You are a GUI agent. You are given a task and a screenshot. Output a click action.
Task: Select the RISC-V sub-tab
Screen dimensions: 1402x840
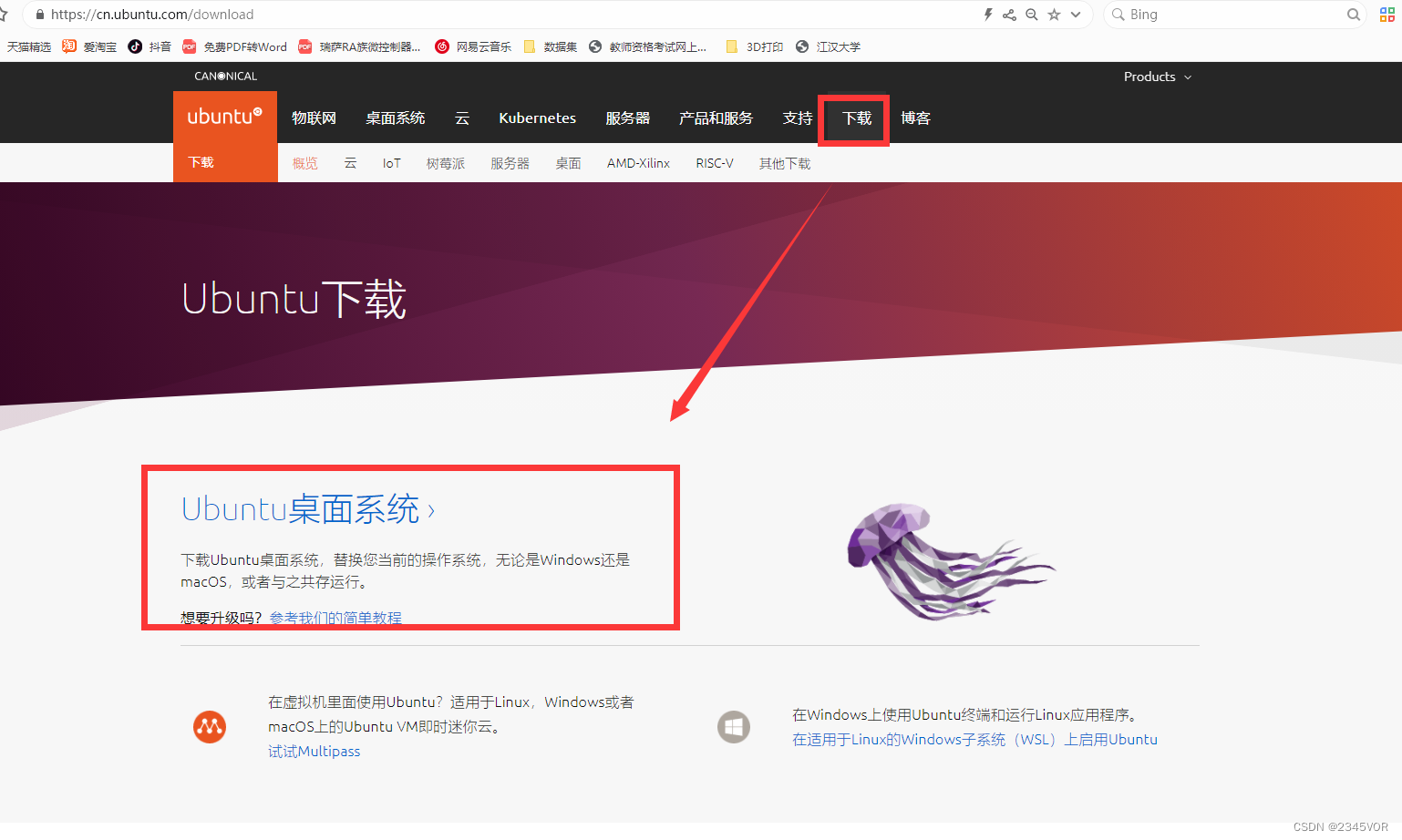715,163
